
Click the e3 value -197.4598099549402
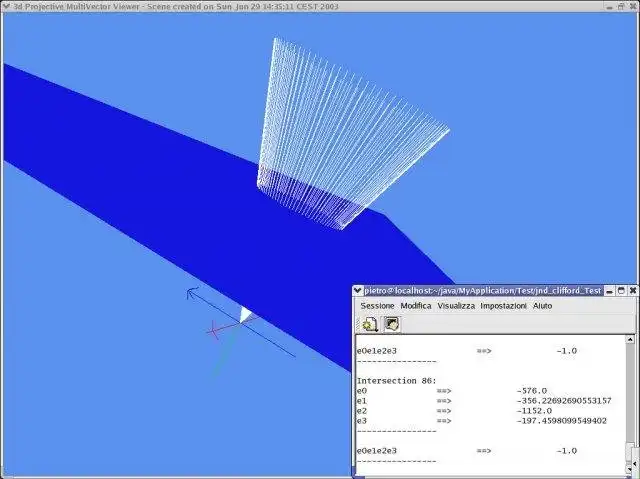click(x=561, y=421)
